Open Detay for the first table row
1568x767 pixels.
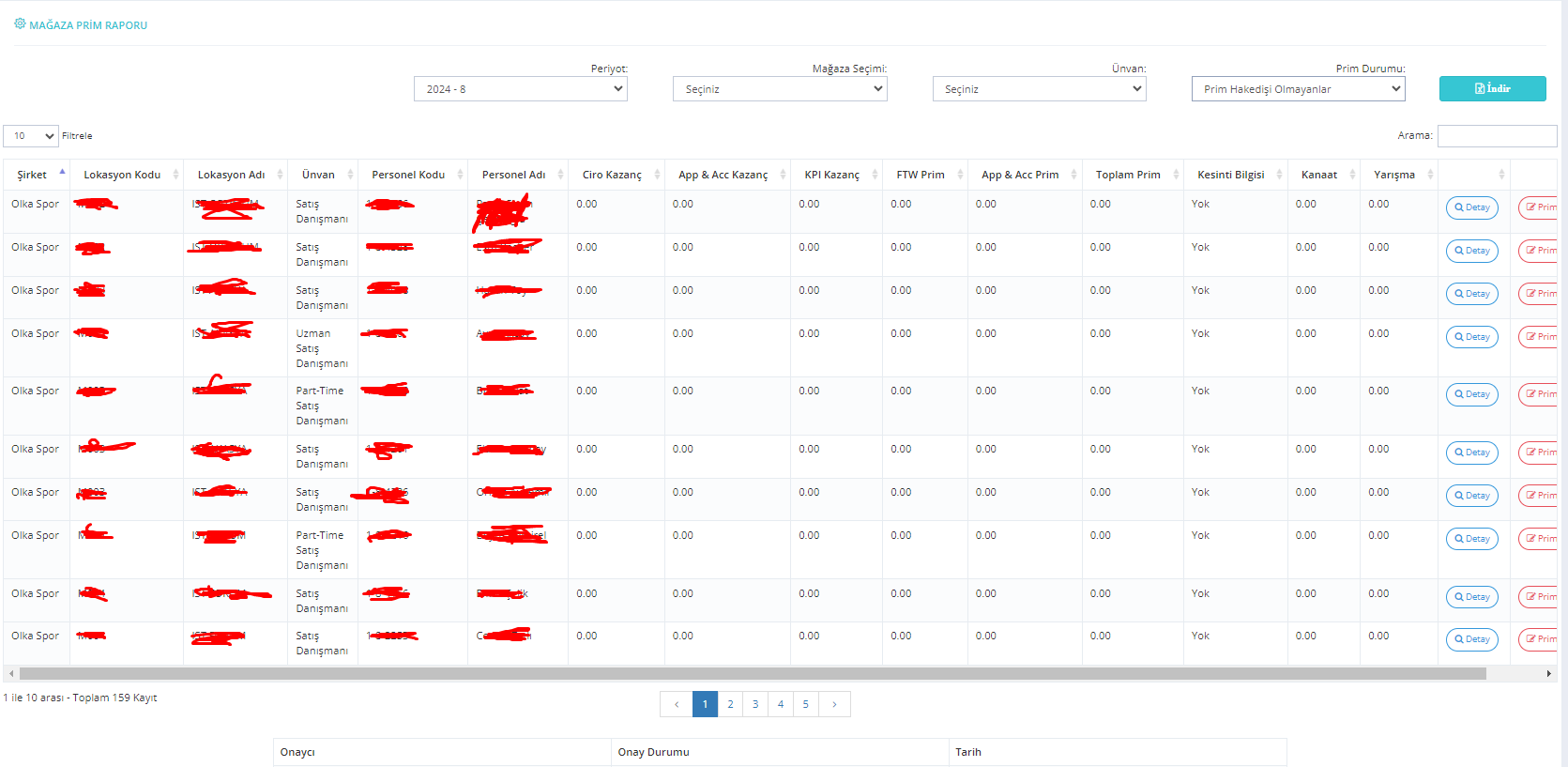1472,207
